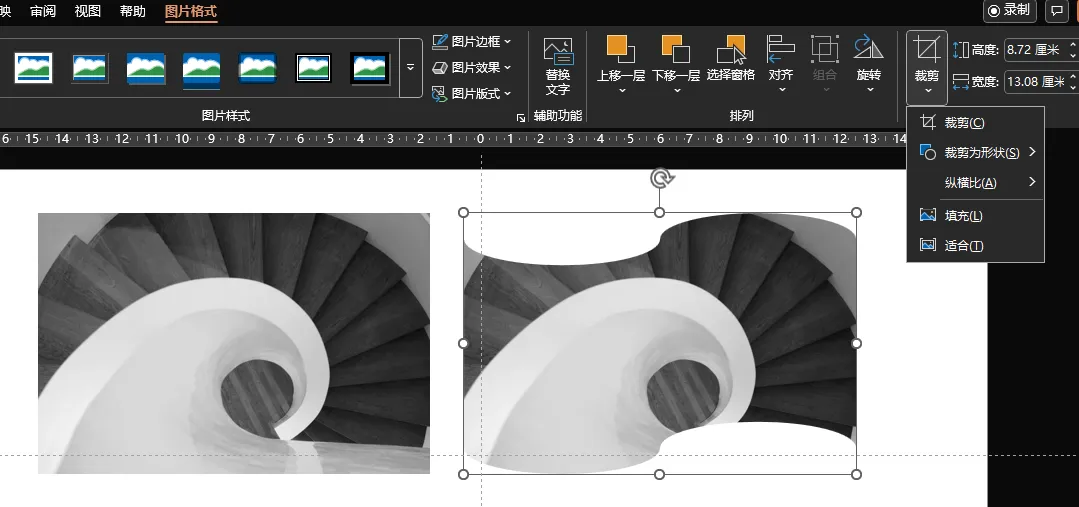Click the comments speech bubble icon
This screenshot has height=507, width=1079.
pos(1056,10)
